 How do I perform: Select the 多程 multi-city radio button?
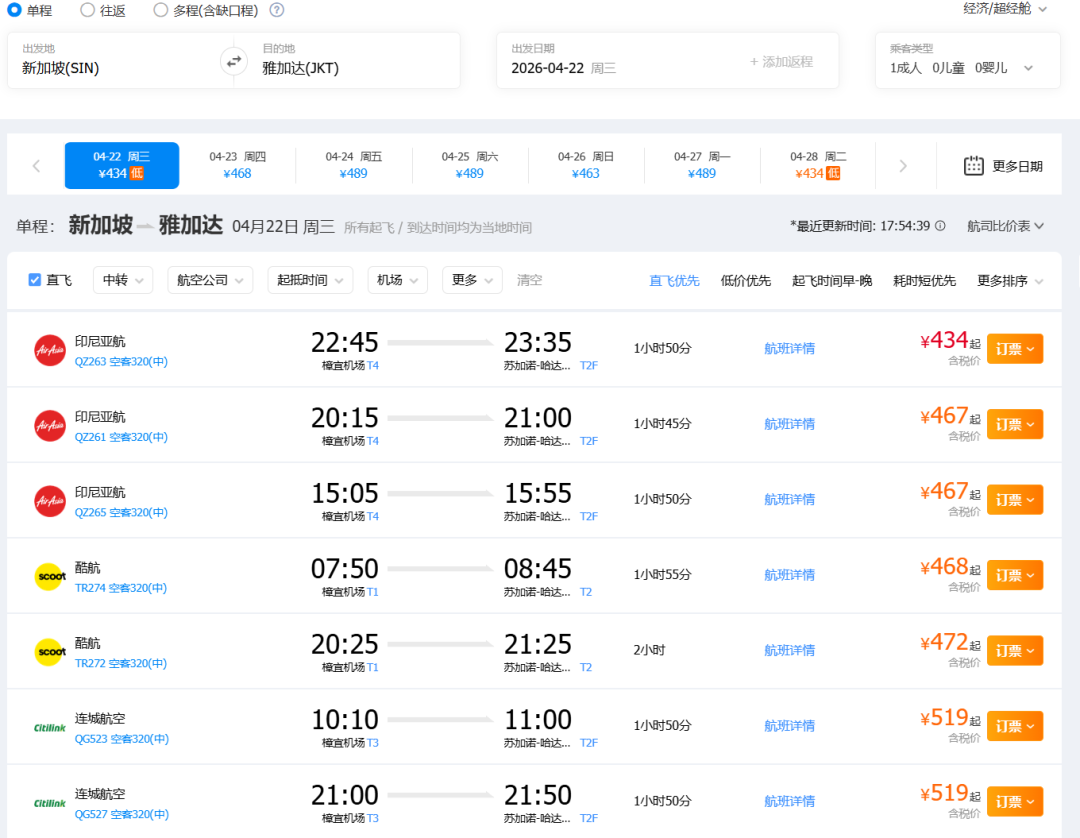click(x=161, y=10)
